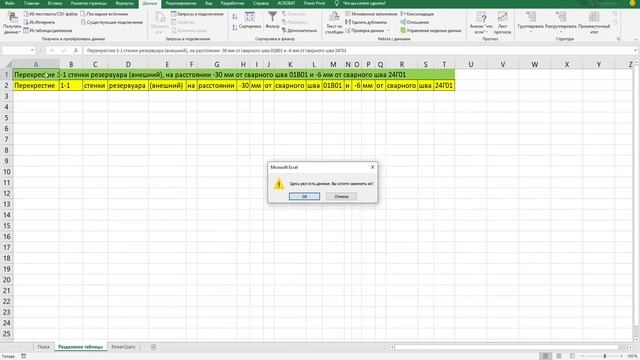Screen dimensions: 640x360
Task: Open the Insert (Вставка) ribbon tab
Action: pos(55,3)
